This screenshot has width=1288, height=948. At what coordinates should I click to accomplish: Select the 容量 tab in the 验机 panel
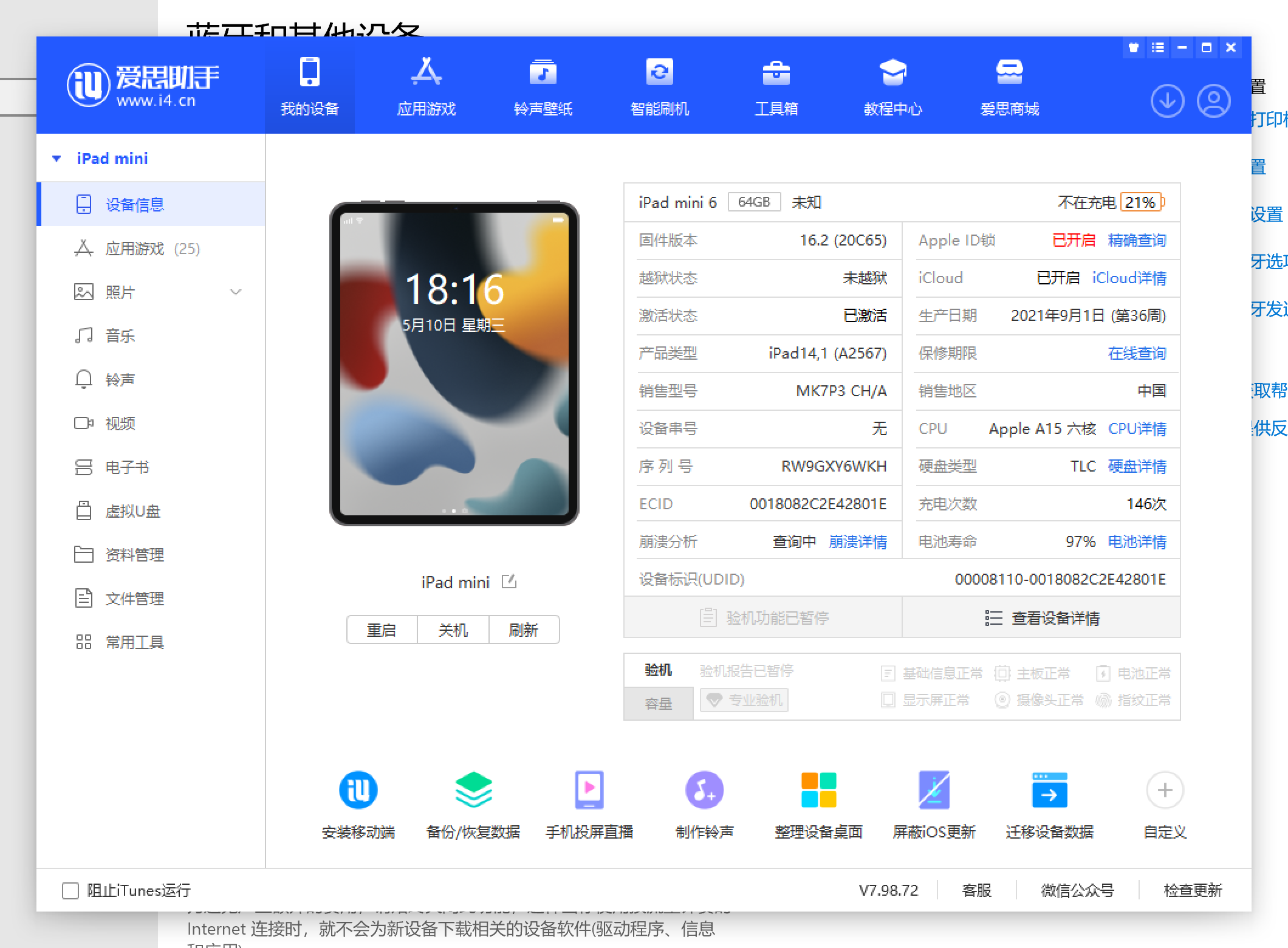coord(659,703)
